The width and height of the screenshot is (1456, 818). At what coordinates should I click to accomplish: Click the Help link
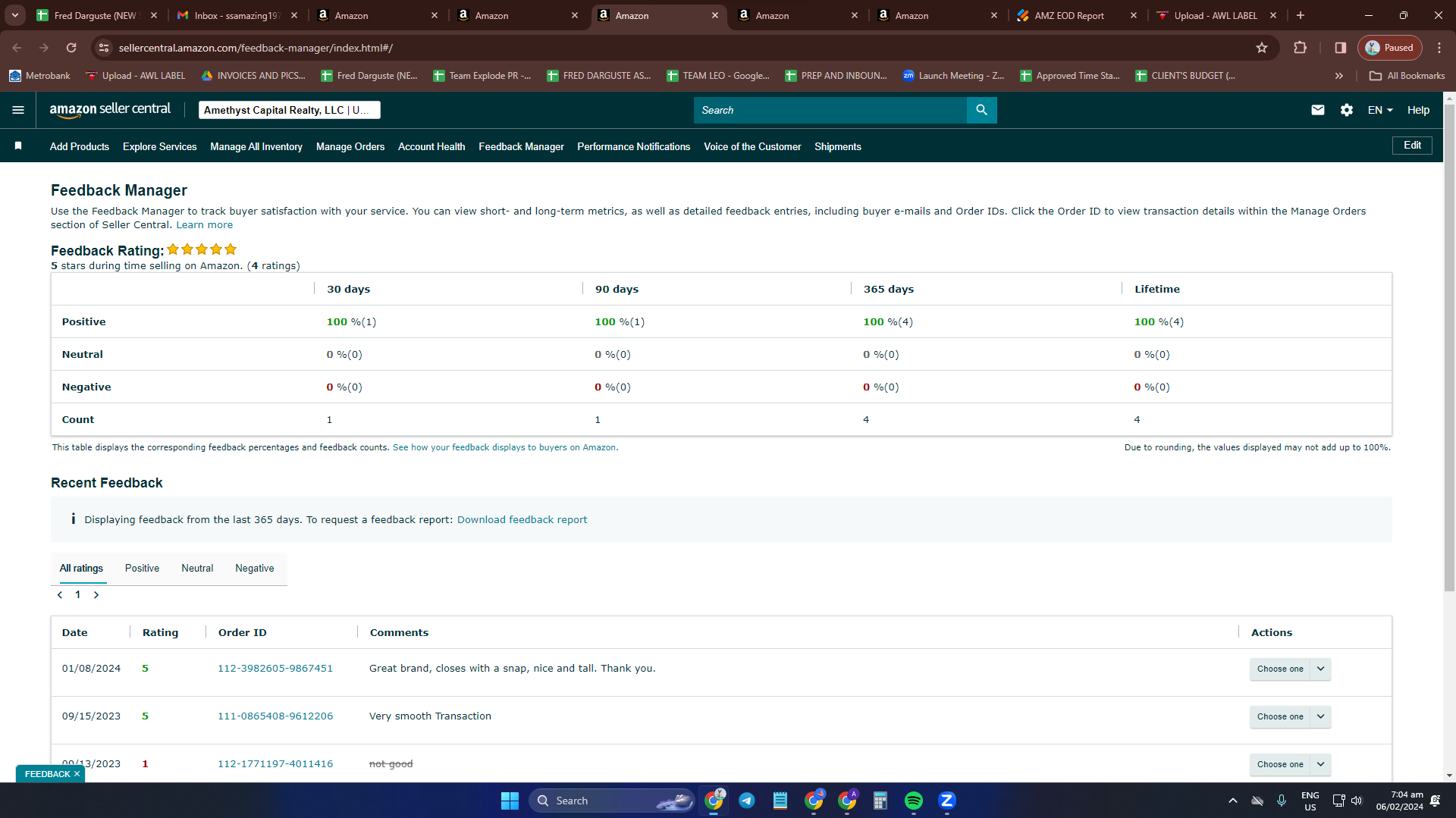(x=1418, y=110)
